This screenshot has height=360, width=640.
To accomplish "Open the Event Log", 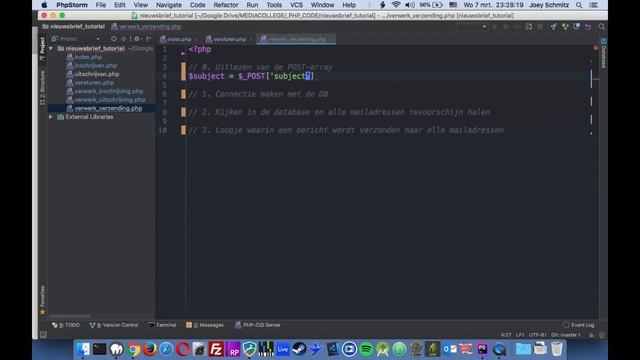I will [579, 325].
